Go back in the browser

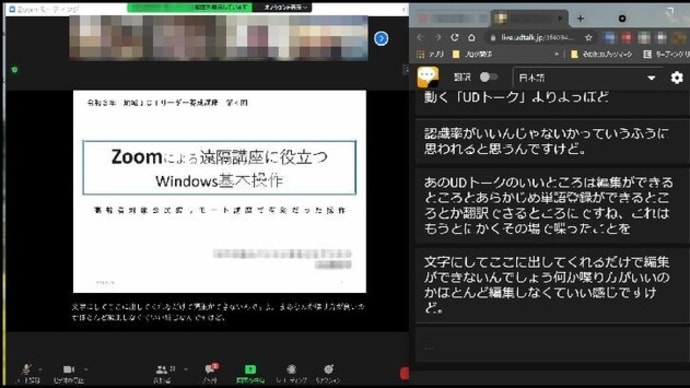(420, 37)
